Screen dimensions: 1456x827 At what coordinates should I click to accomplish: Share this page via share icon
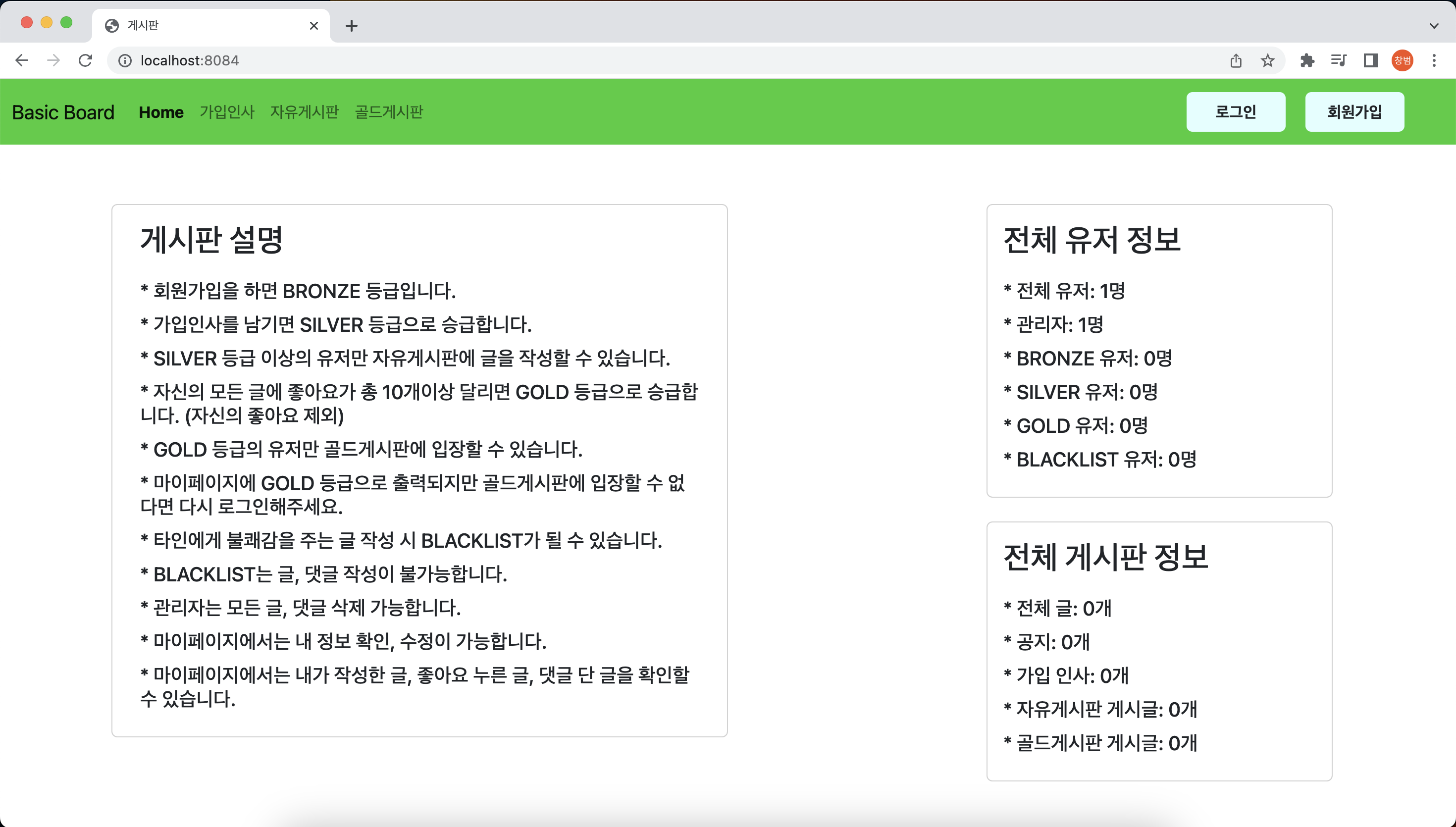click(1236, 60)
